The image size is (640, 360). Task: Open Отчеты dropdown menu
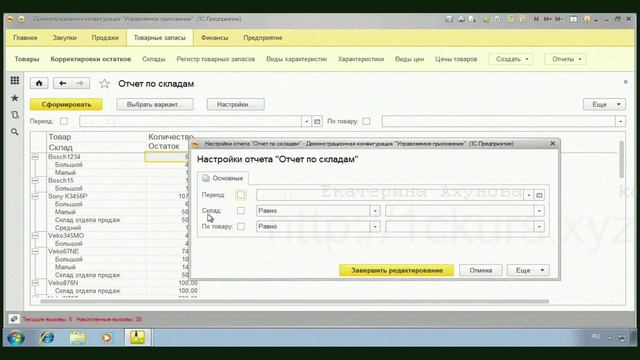(566, 59)
